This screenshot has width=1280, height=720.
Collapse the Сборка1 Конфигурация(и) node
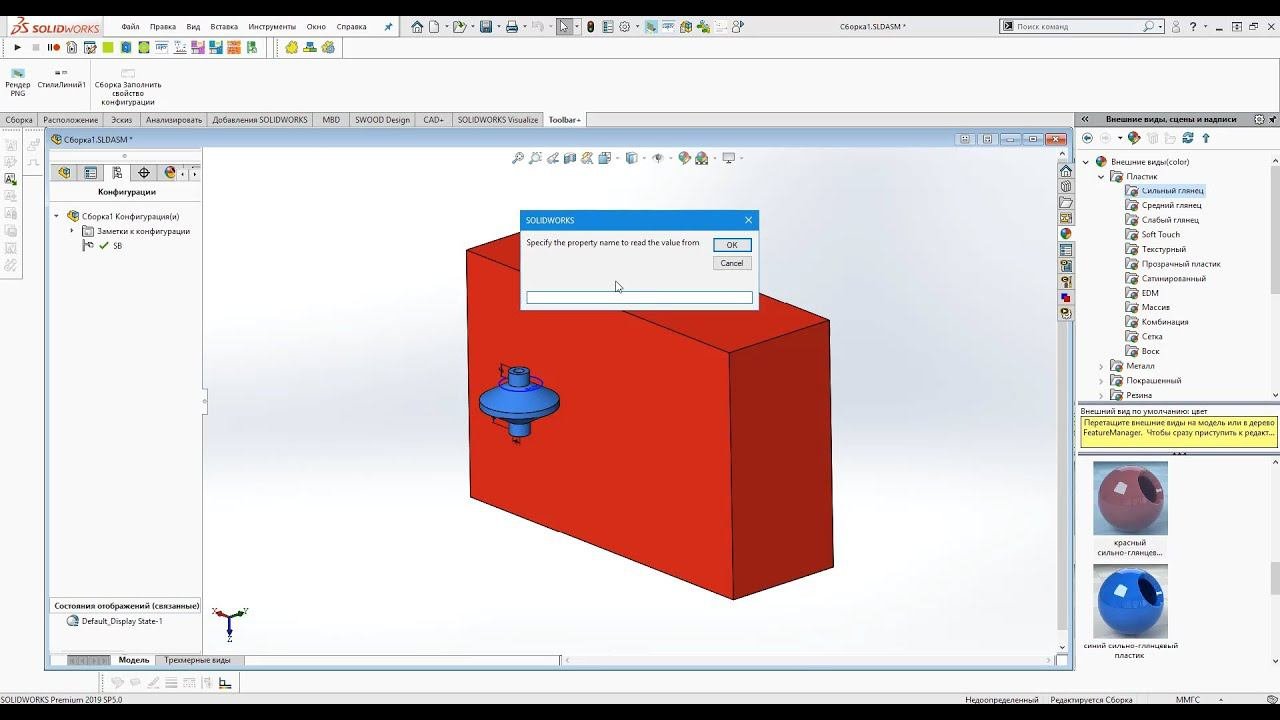pyautogui.click(x=57, y=216)
